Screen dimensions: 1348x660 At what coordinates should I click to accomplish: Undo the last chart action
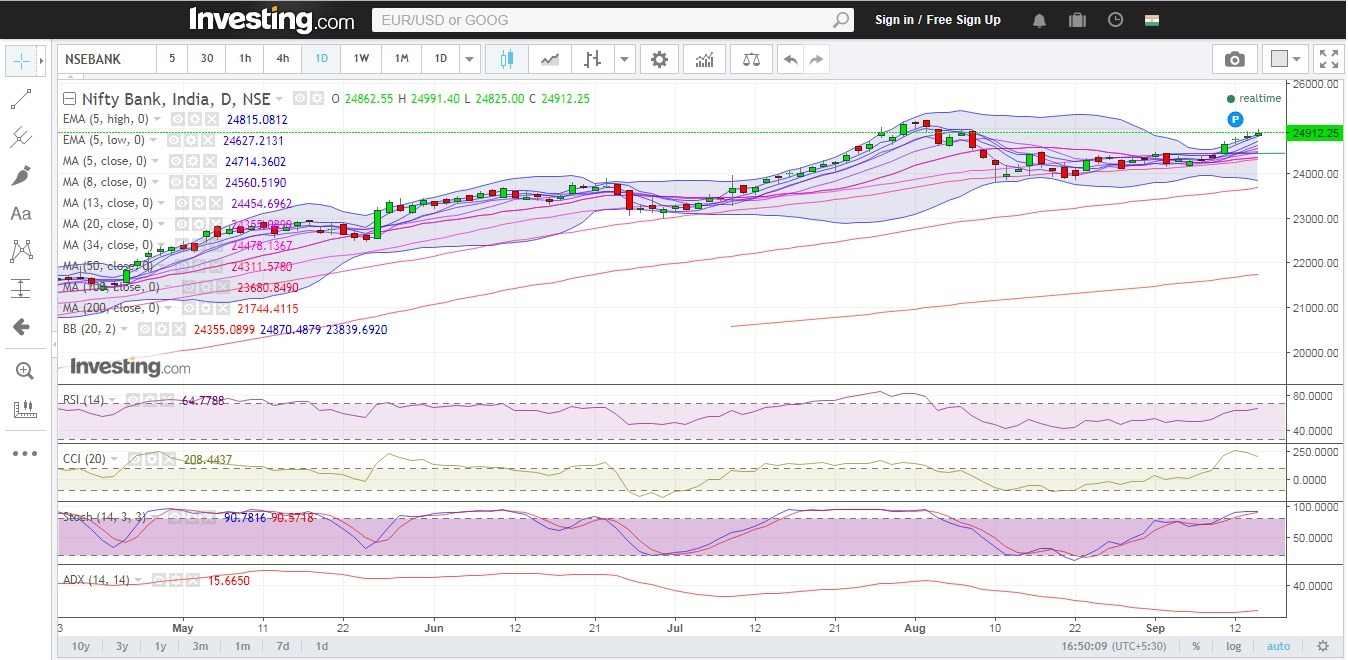pos(791,59)
